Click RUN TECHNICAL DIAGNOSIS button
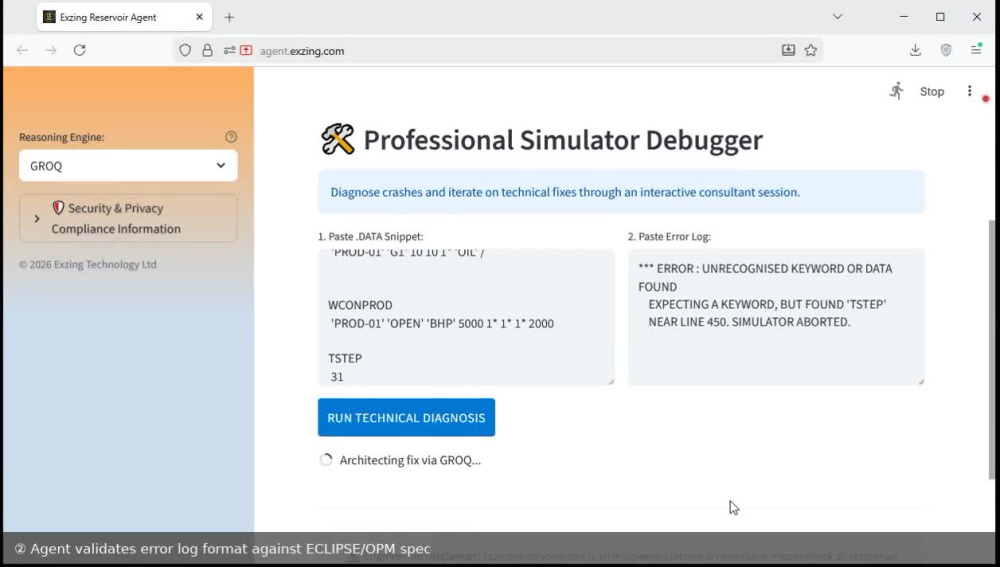 click(406, 418)
